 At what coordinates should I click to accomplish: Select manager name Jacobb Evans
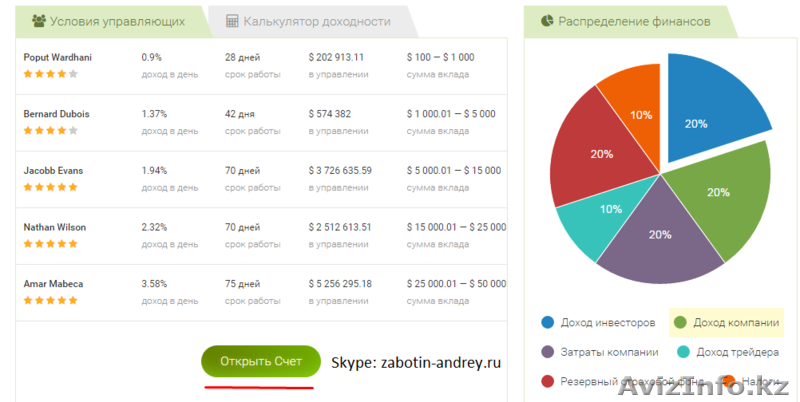pos(53,170)
